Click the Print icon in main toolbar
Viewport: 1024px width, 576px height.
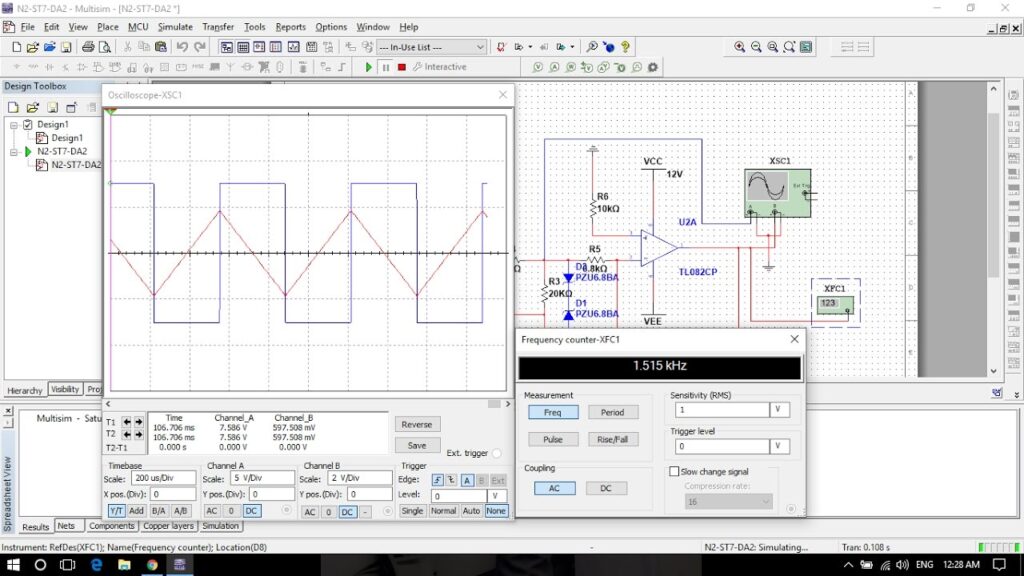88,47
